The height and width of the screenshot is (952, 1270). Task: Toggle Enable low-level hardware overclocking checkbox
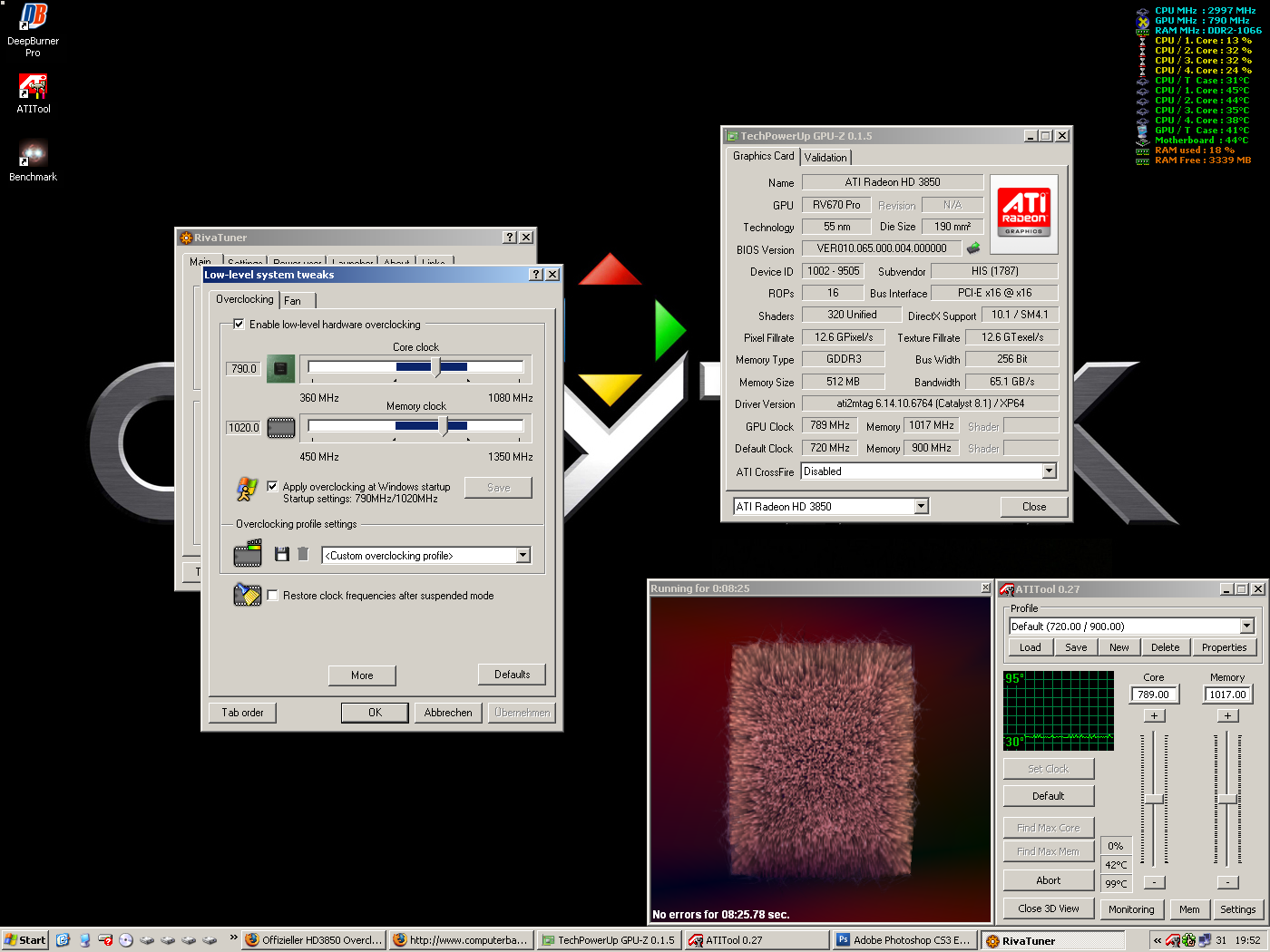pos(239,324)
